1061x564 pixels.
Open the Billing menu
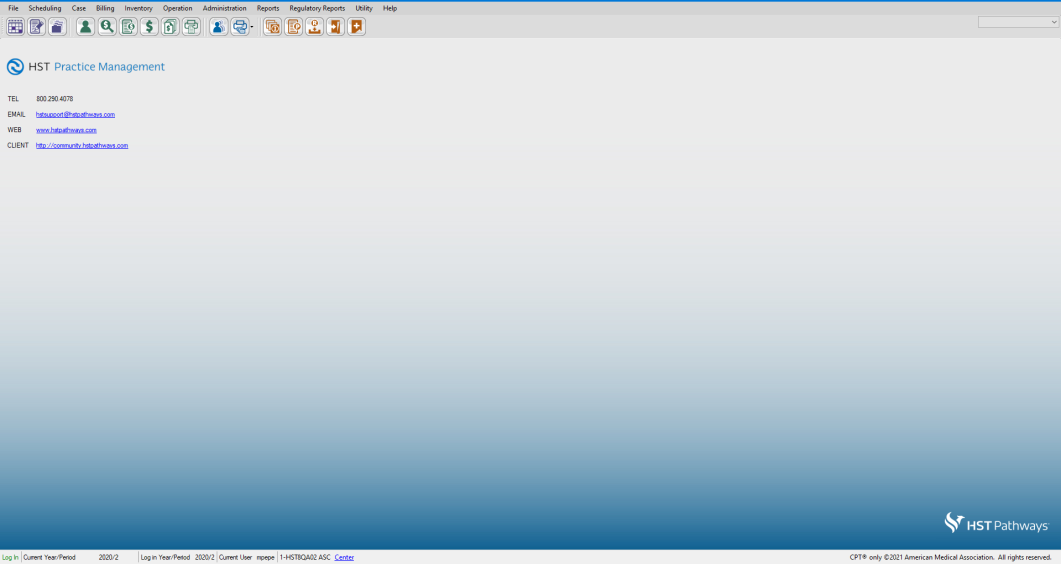[105, 8]
